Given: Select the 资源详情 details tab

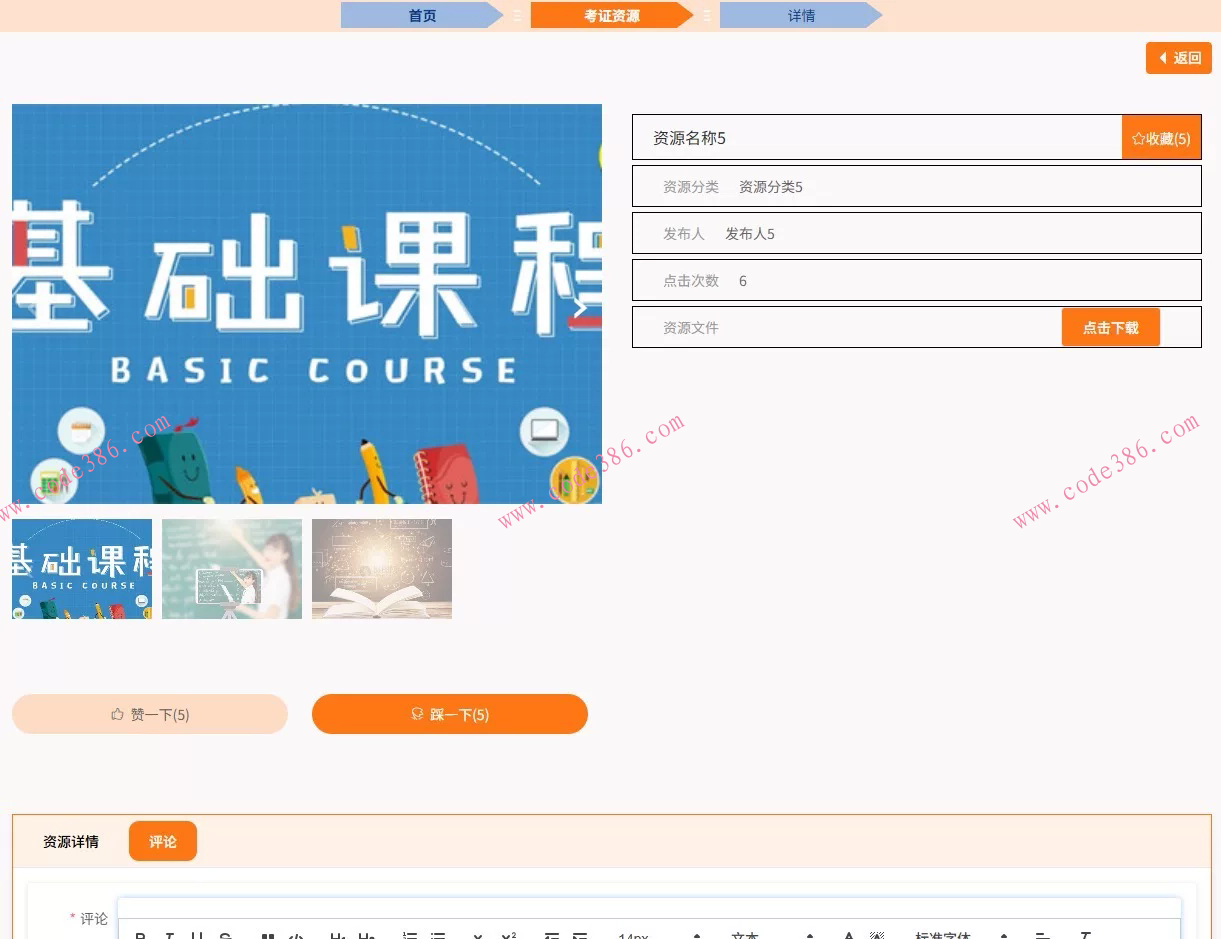Looking at the screenshot, I should point(70,841).
